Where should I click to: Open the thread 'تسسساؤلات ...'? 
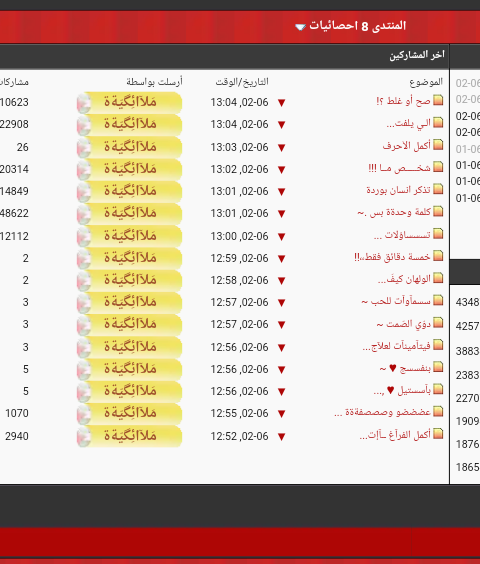(402, 235)
